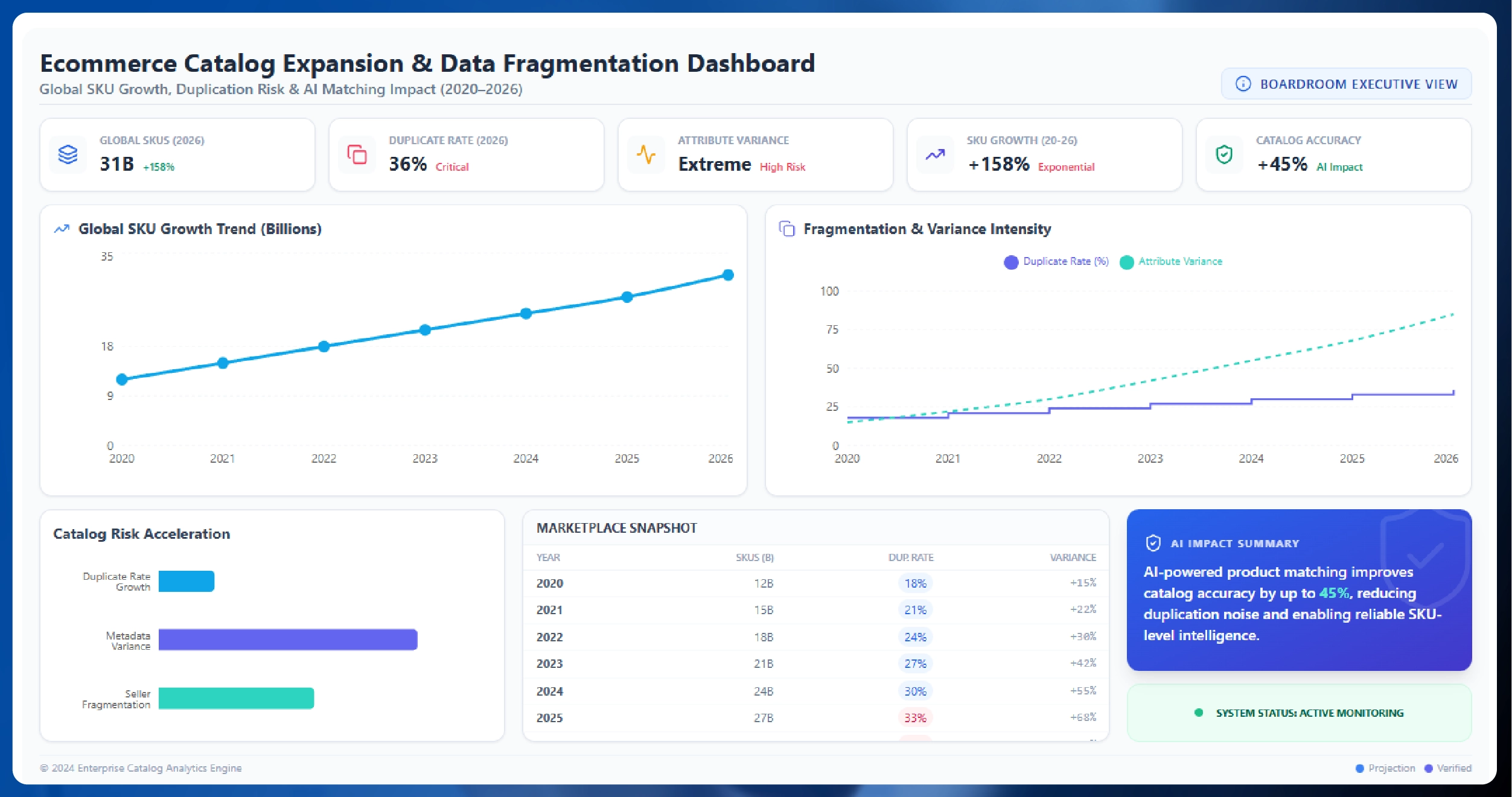Select the 2026 data point on SKU growth line
The image size is (1512, 797).
(728, 275)
